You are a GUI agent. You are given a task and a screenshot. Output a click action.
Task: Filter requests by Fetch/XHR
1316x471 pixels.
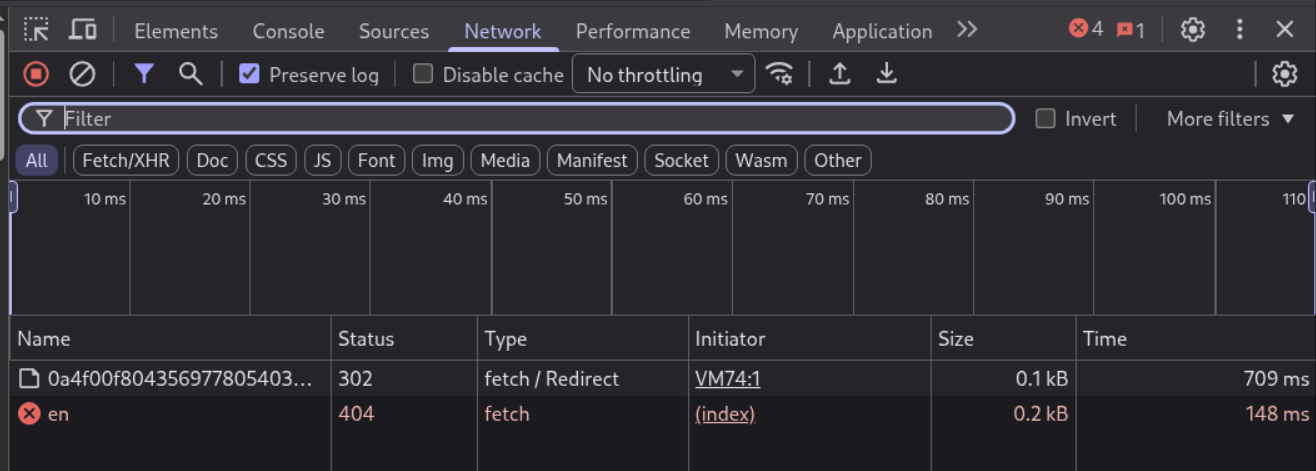126,160
